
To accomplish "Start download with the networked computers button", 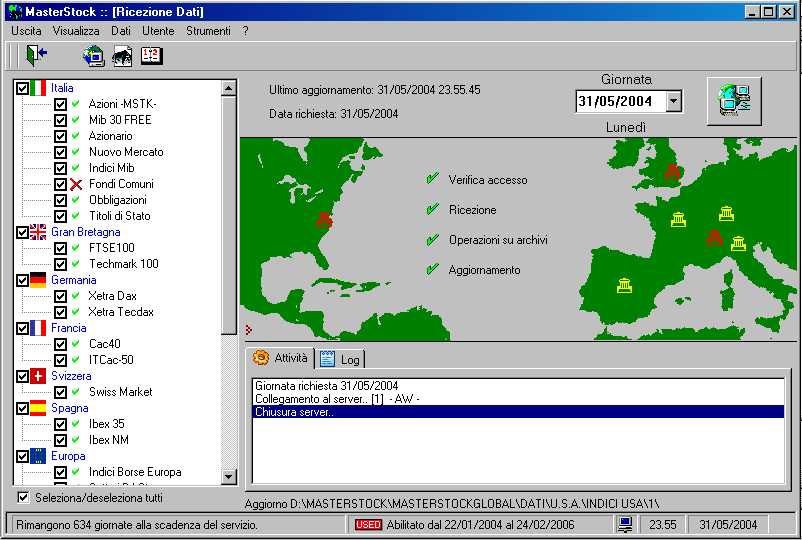I will pyautogui.click(x=734, y=101).
